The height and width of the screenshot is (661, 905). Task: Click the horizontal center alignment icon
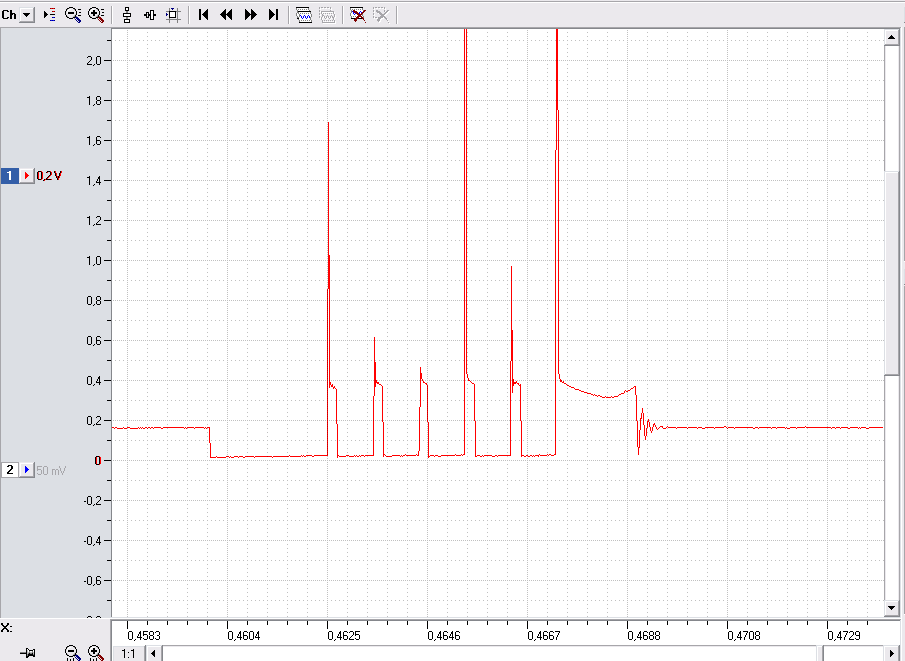pyautogui.click(x=149, y=15)
